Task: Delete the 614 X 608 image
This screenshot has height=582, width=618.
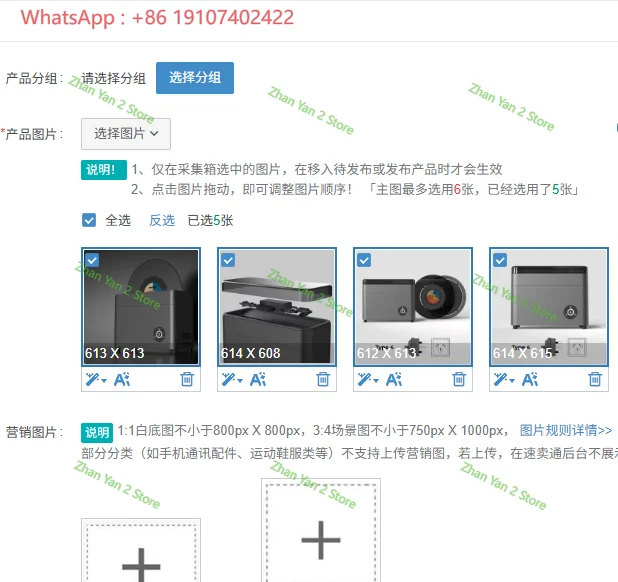Action: pyautogui.click(x=323, y=379)
